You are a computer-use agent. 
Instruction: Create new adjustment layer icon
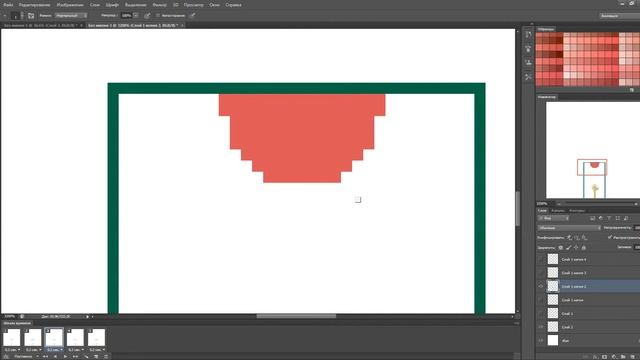click(614, 357)
